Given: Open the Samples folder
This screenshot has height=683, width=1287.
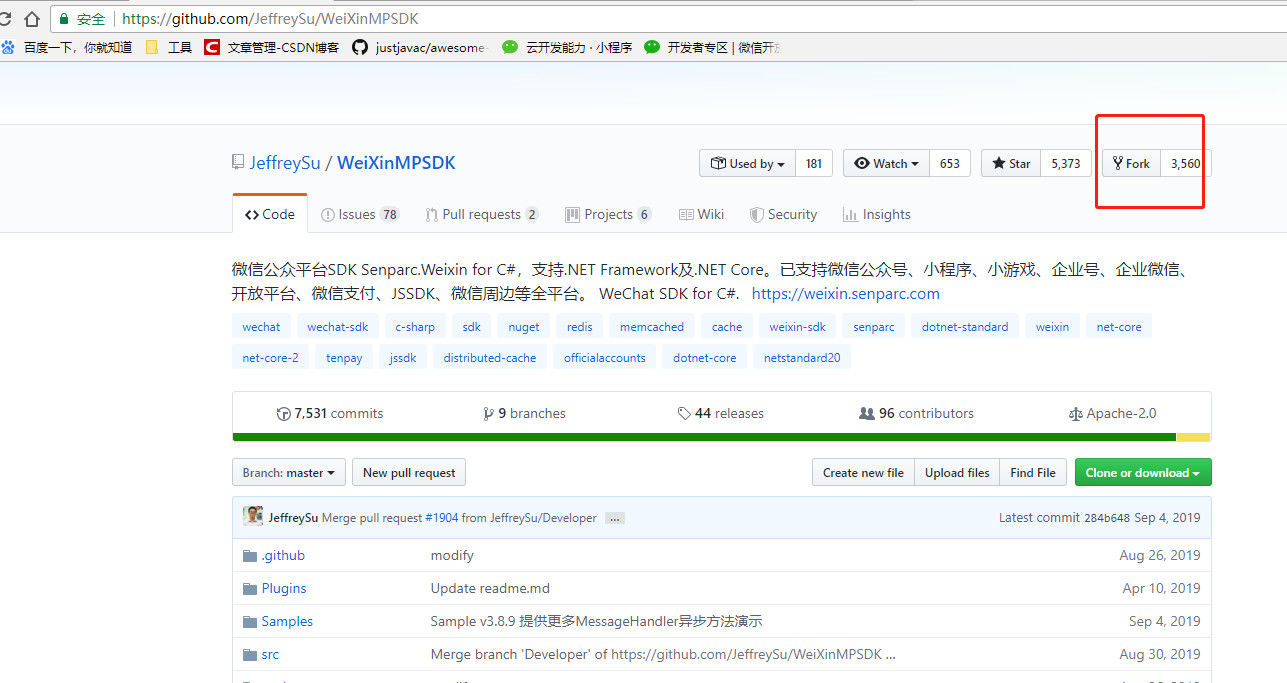Looking at the screenshot, I should pos(287,621).
